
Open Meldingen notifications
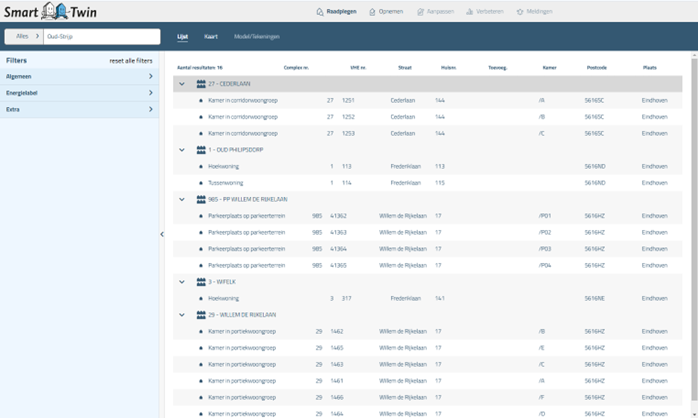tap(534, 12)
